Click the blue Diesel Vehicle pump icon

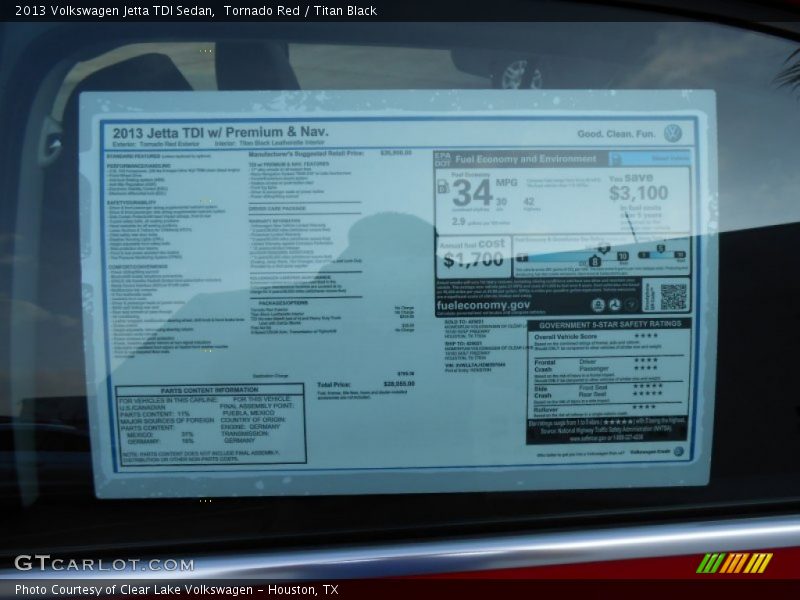click(616, 159)
